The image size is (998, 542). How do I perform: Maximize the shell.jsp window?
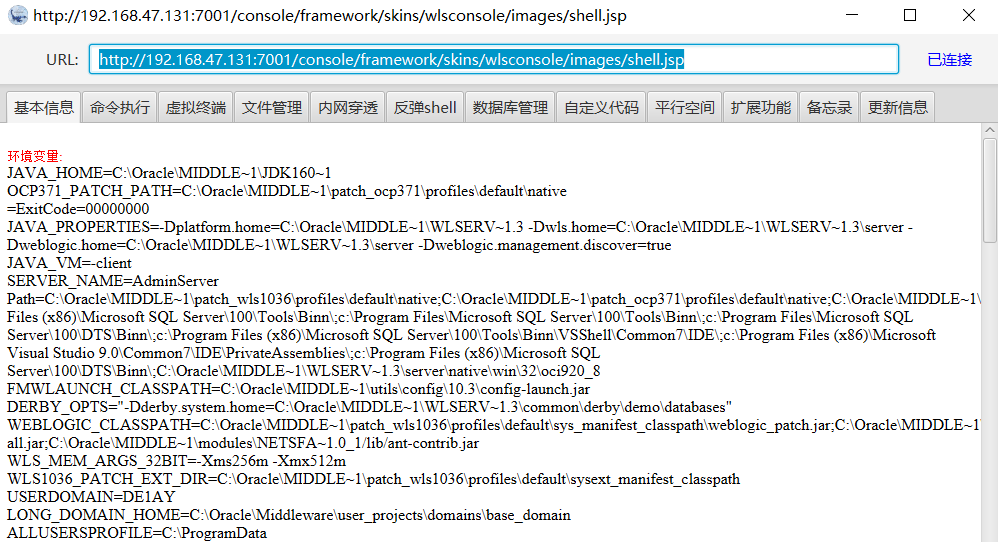(x=910, y=15)
